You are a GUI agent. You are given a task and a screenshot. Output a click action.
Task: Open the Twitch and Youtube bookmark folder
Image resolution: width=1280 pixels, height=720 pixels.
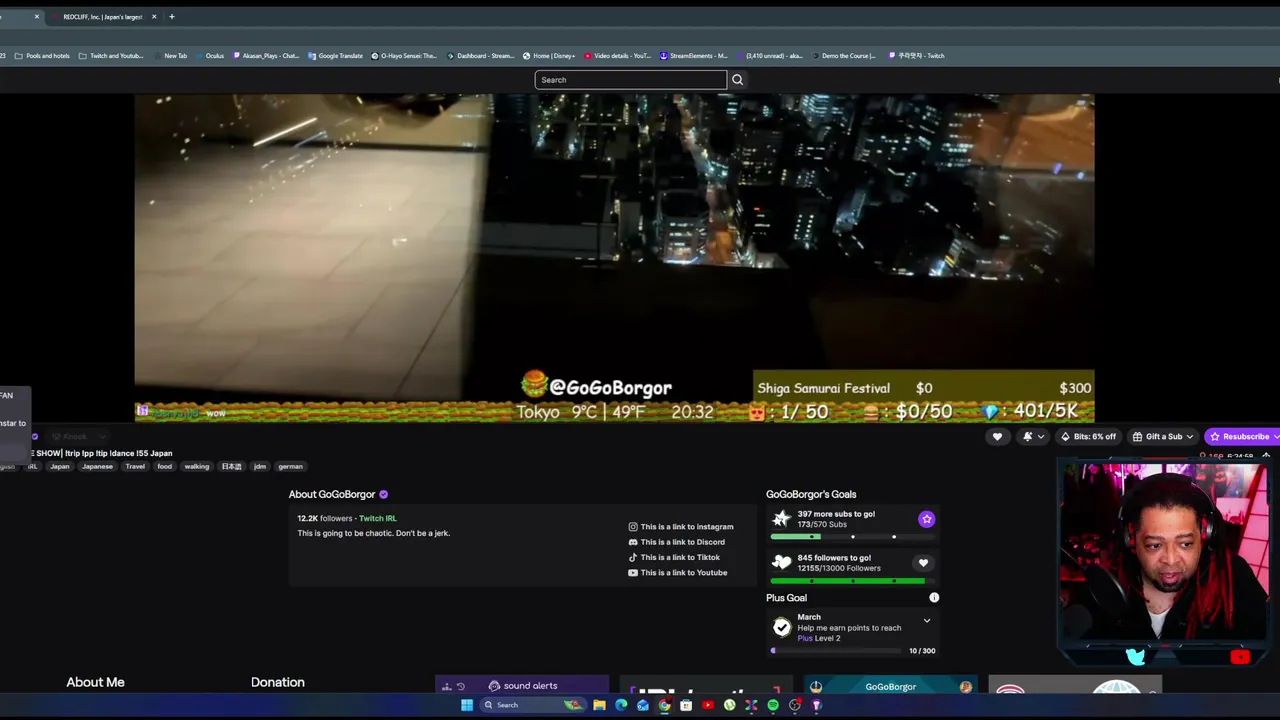[x=111, y=56]
